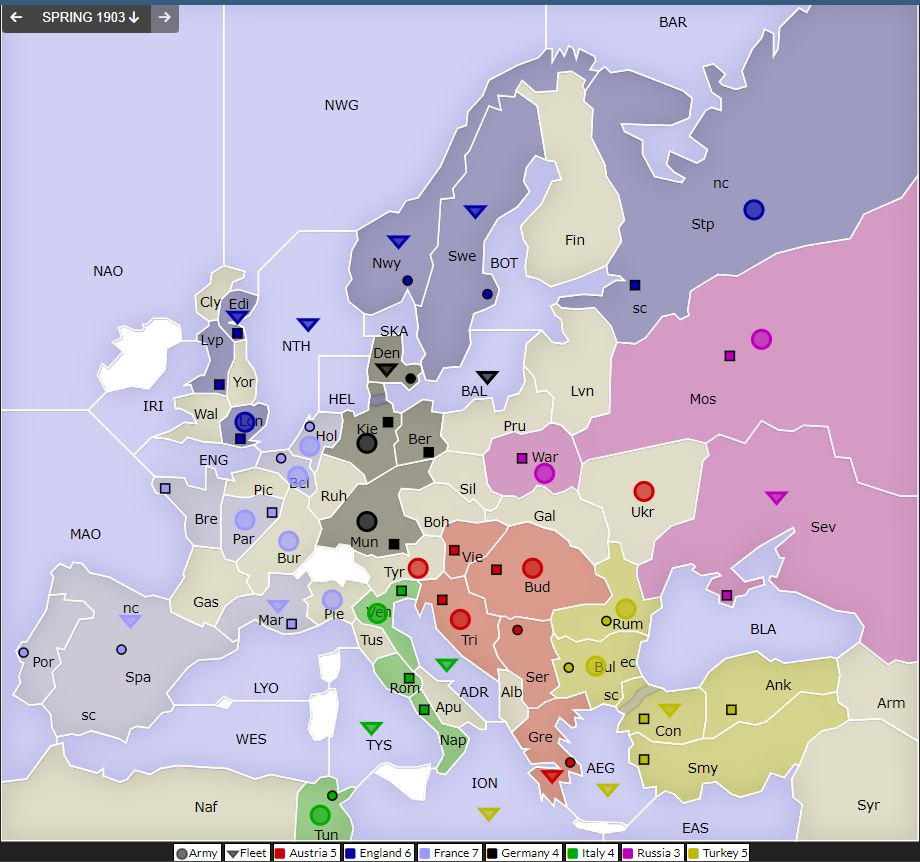This screenshot has width=920, height=862.
Task: Select the Italian army in Tun
Action: click(320, 815)
